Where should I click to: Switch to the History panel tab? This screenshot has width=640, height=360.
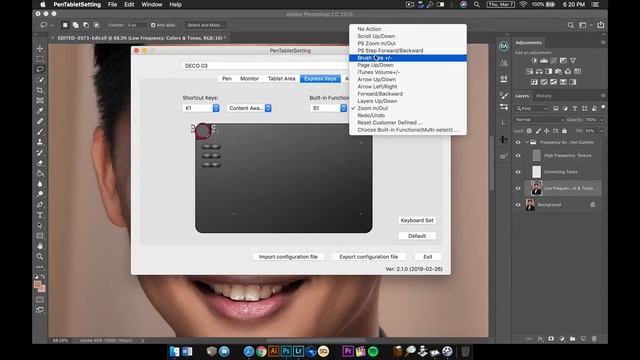click(x=543, y=96)
